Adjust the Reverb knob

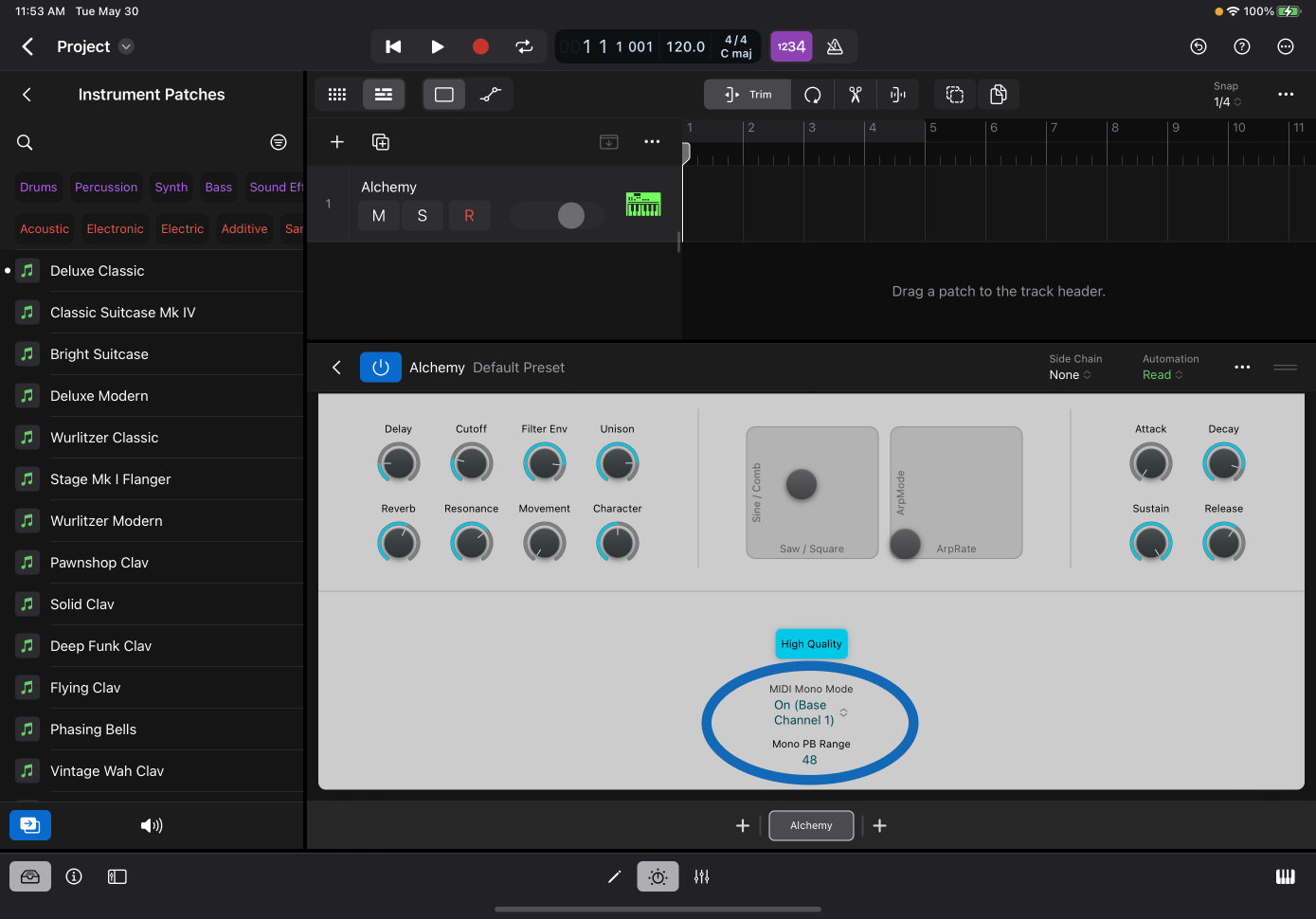click(399, 543)
